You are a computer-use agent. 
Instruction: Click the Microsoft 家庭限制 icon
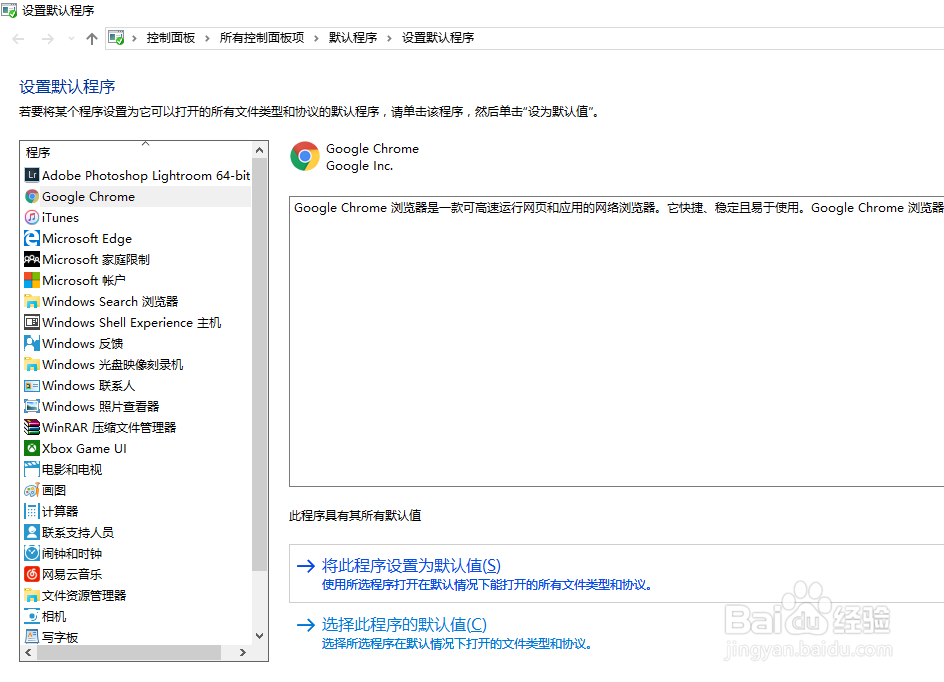pyautogui.click(x=32, y=259)
